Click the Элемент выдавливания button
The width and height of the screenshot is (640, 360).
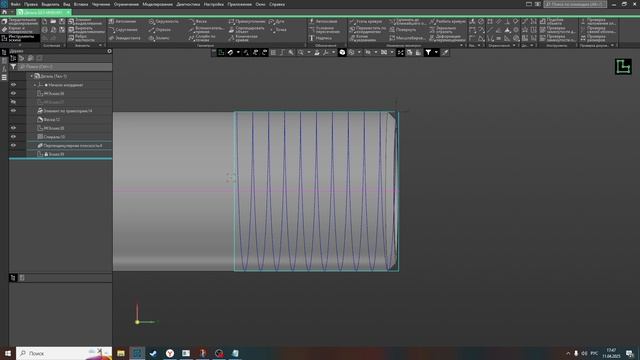click(x=86, y=21)
